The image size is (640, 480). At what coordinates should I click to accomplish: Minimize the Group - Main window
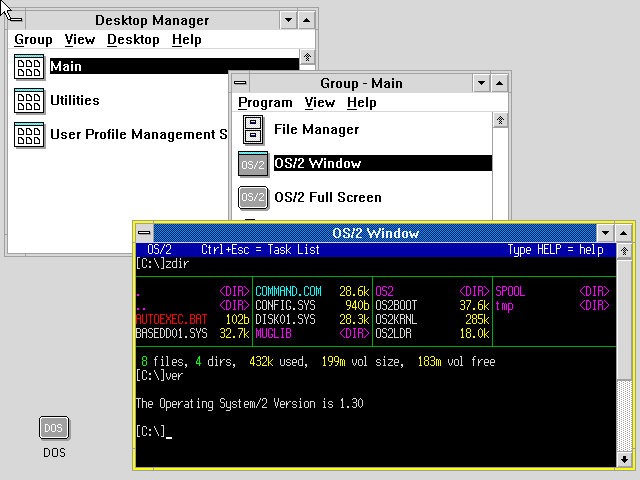(482, 83)
